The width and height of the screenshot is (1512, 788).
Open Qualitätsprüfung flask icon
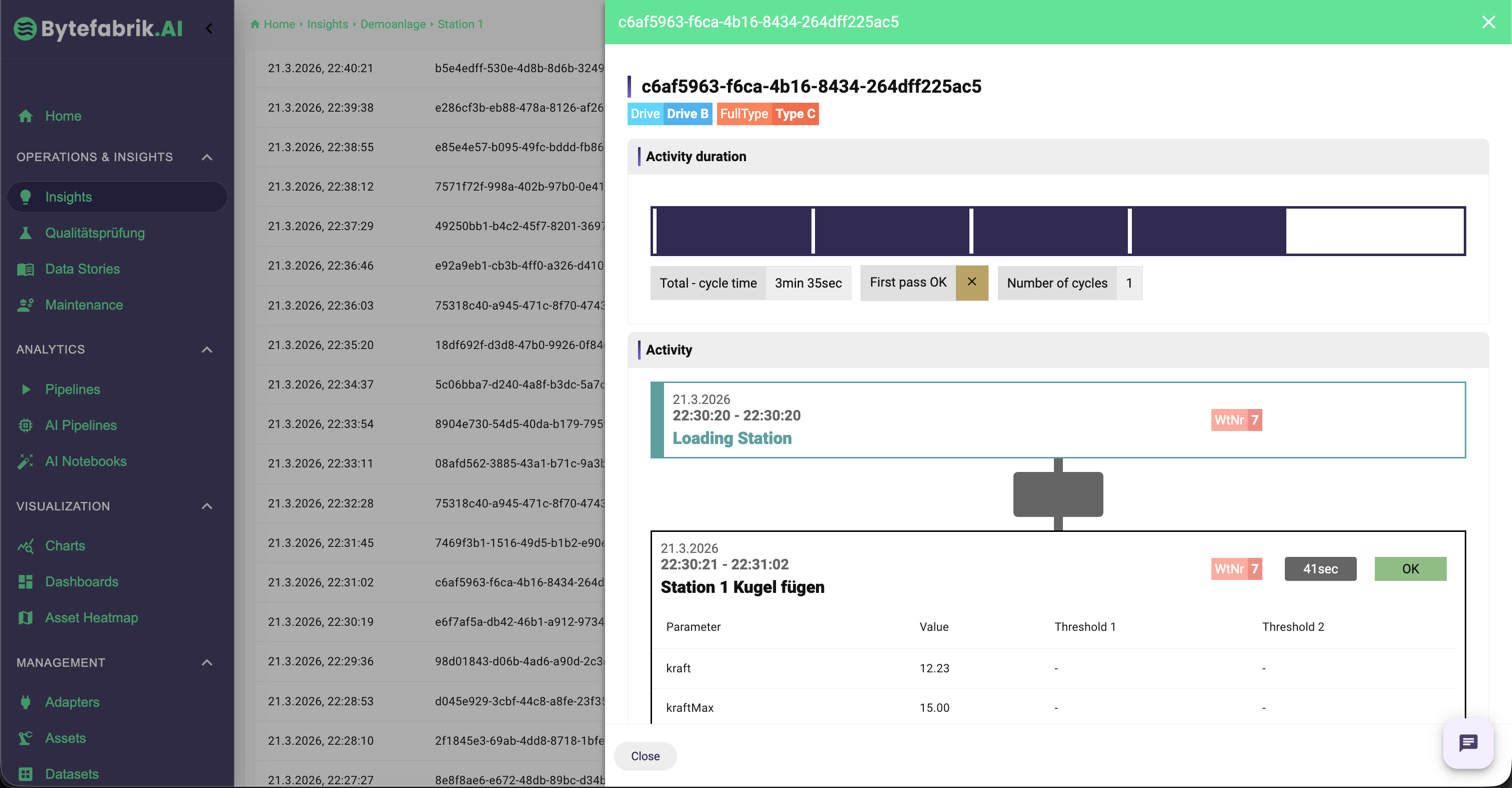[x=26, y=233]
